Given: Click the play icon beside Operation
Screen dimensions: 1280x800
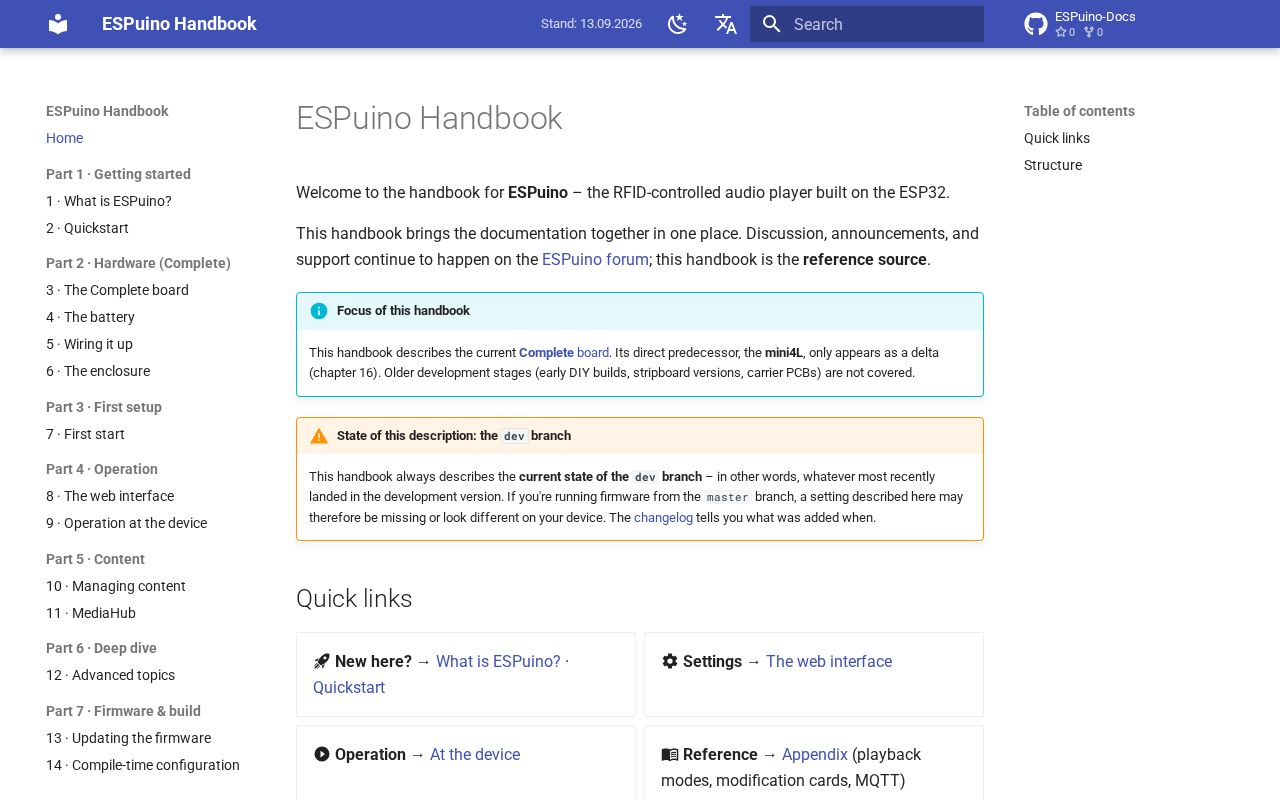Looking at the screenshot, I should click(x=321, y=754).
